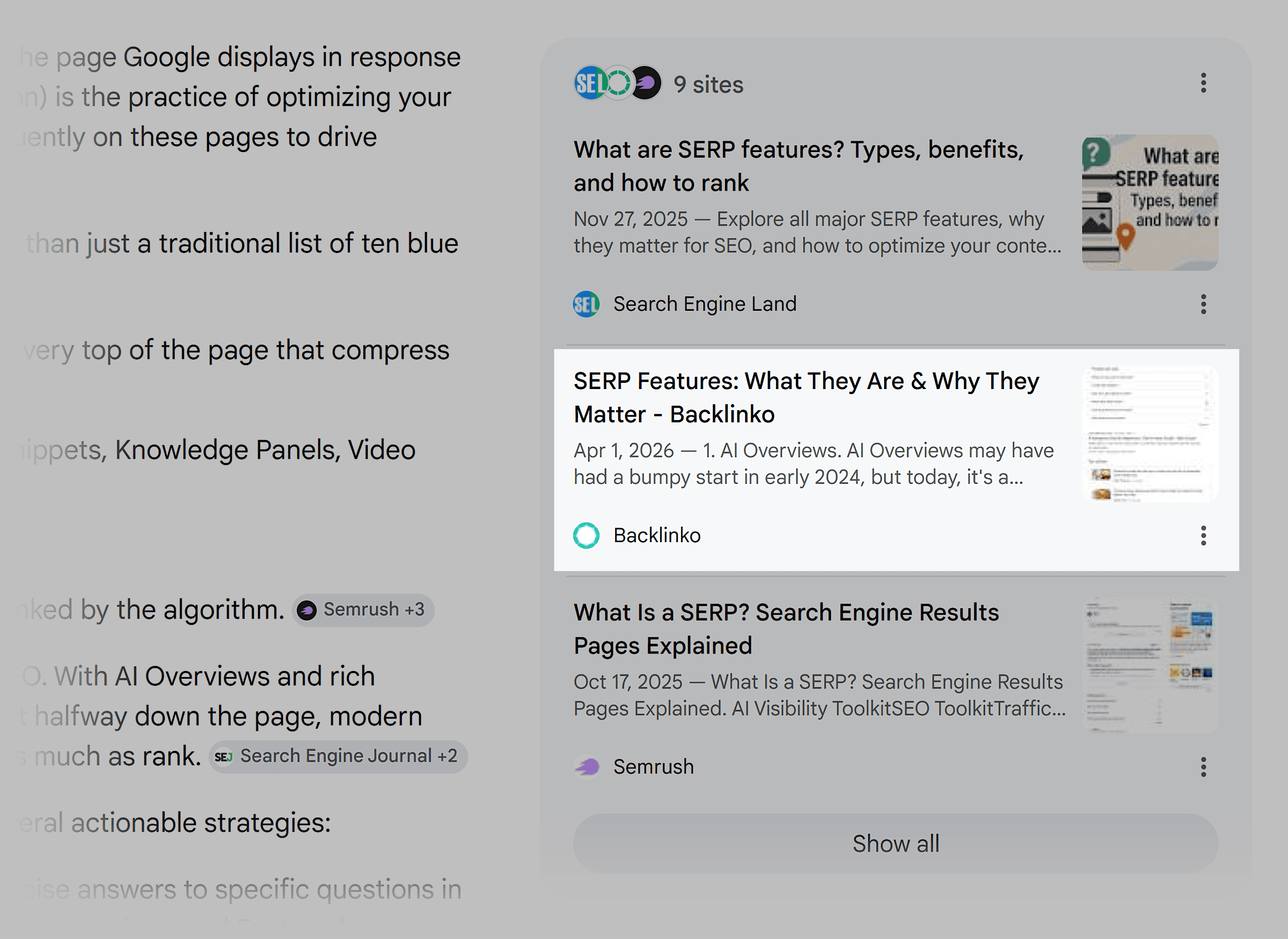Click the Show all button
Screen dimensions: 1288x939
(x=895, y=844)
